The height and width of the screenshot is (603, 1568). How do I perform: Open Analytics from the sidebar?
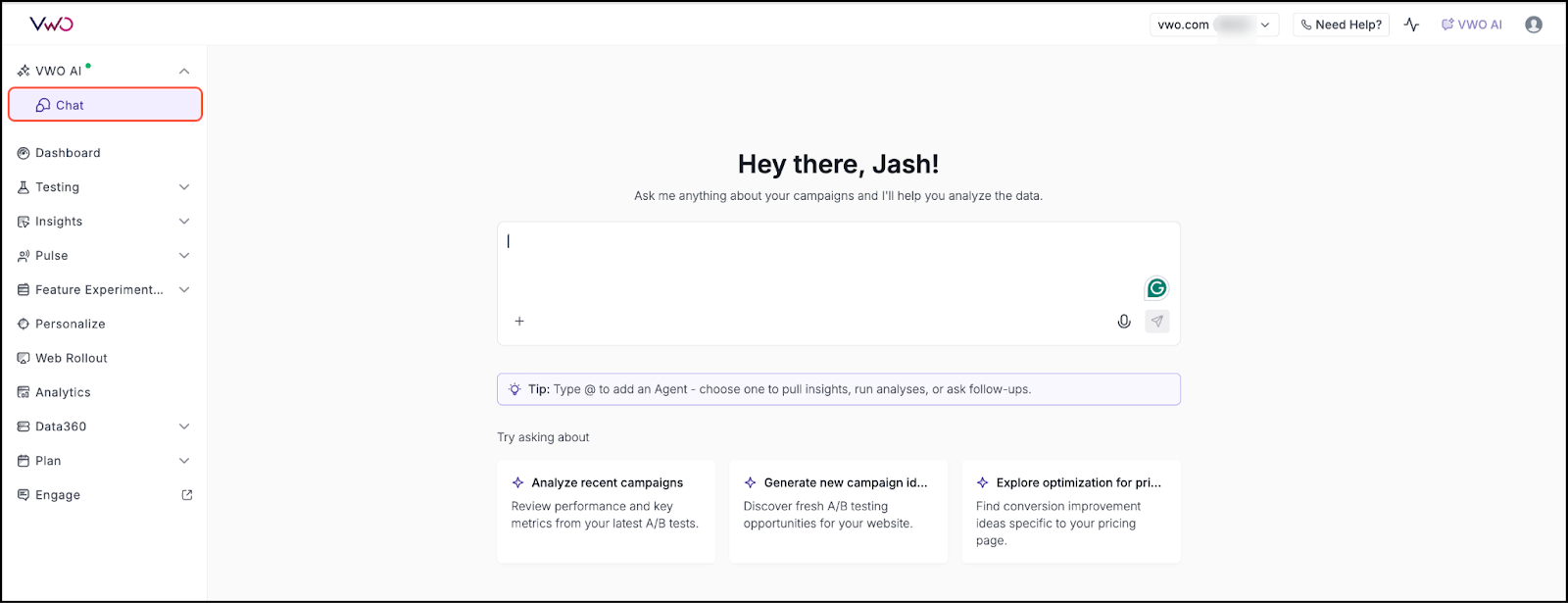[x=63, y=392]
